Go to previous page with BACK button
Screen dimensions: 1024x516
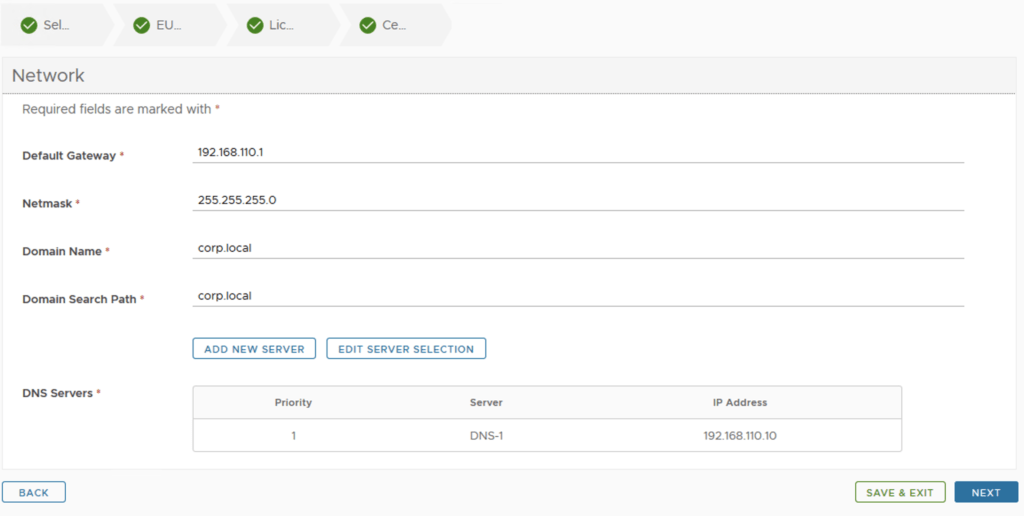pos(34,492)
